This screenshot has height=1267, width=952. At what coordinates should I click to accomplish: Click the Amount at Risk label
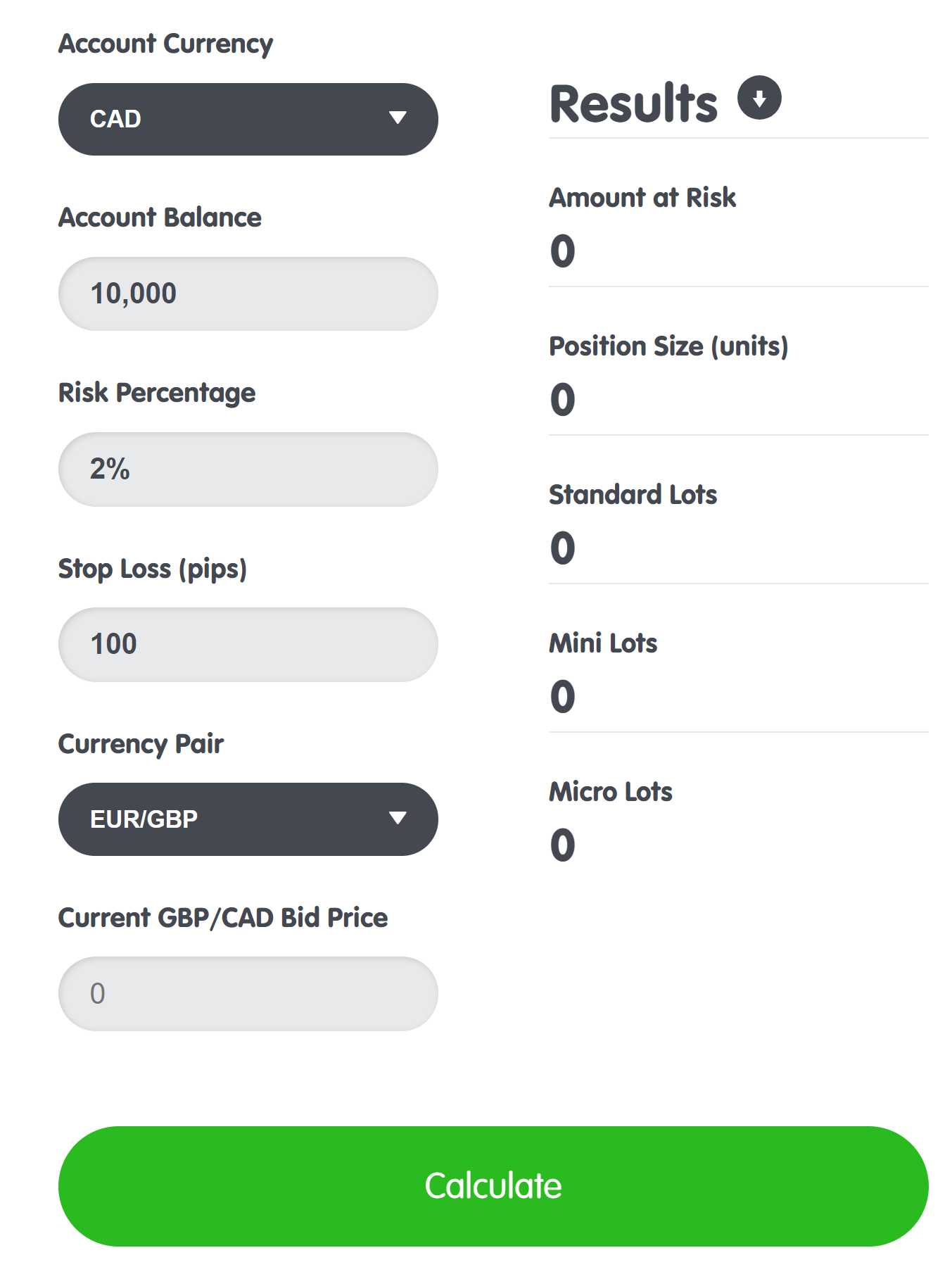[x=642, y=198]
